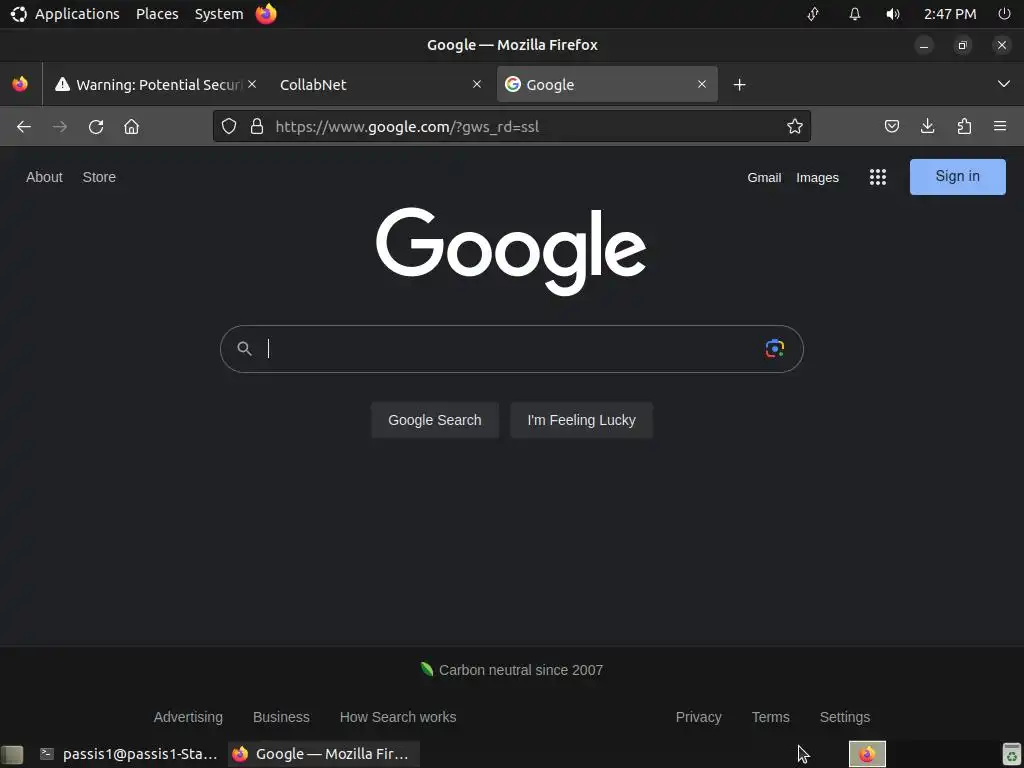
Task: View site security via padlock icon
Action: 257,126
